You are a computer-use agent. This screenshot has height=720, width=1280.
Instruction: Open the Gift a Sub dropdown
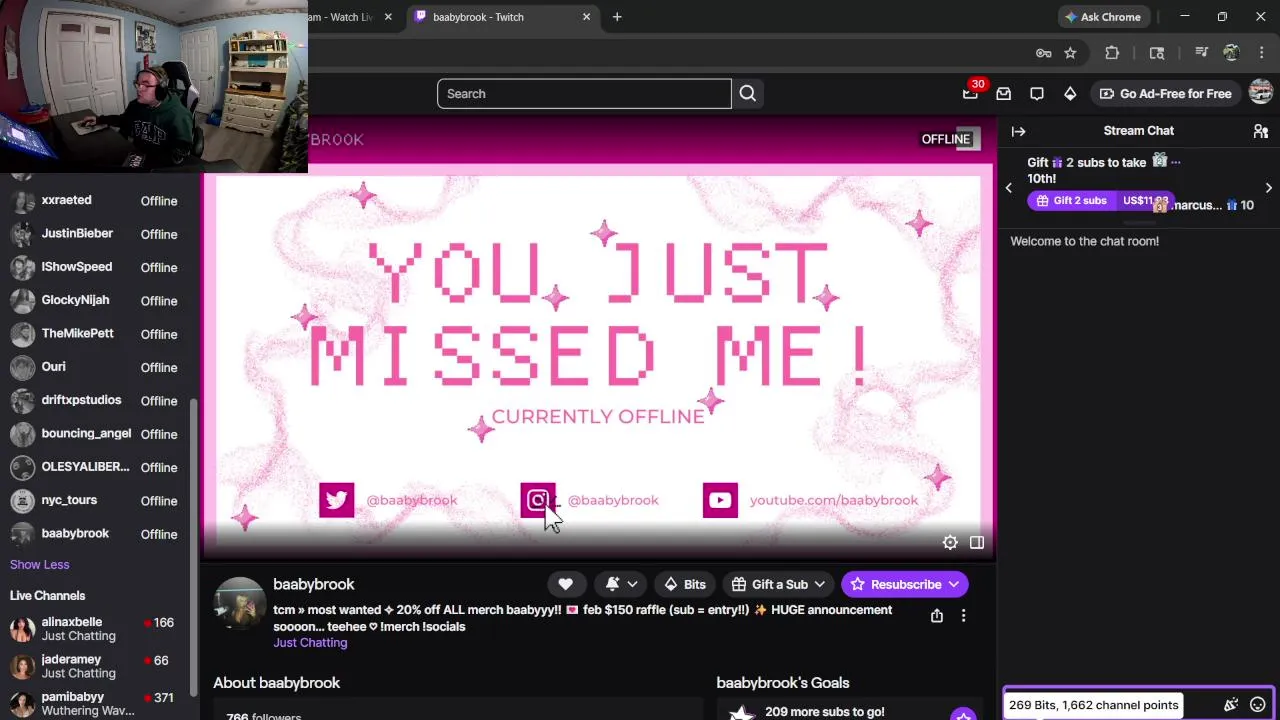coord(778,585)
